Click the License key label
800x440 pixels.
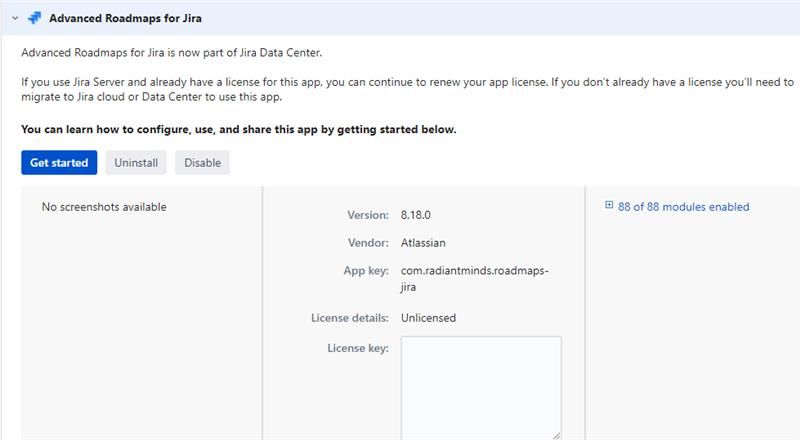click(x=358, y=348)
